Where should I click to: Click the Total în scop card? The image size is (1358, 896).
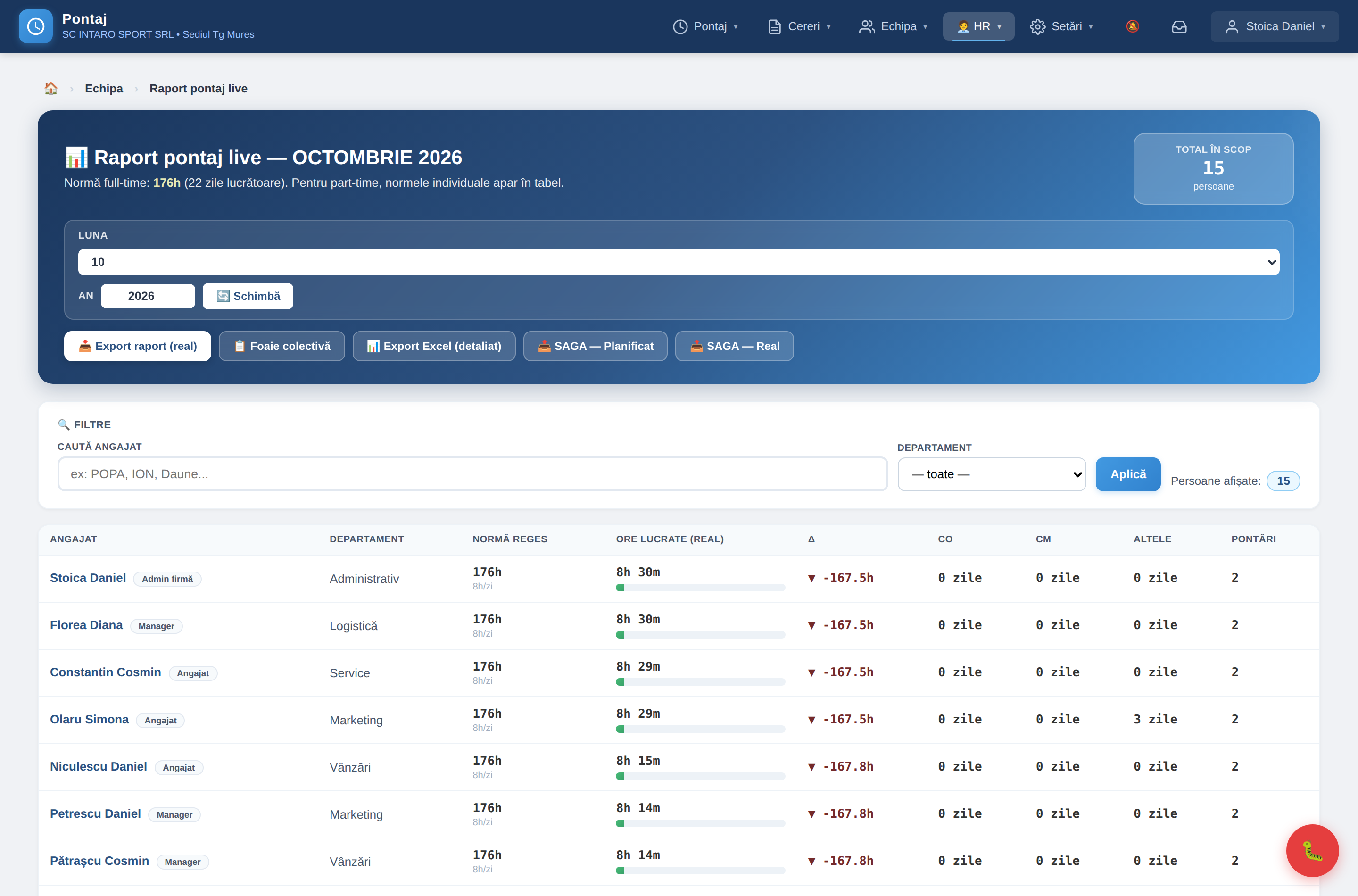1213,168
